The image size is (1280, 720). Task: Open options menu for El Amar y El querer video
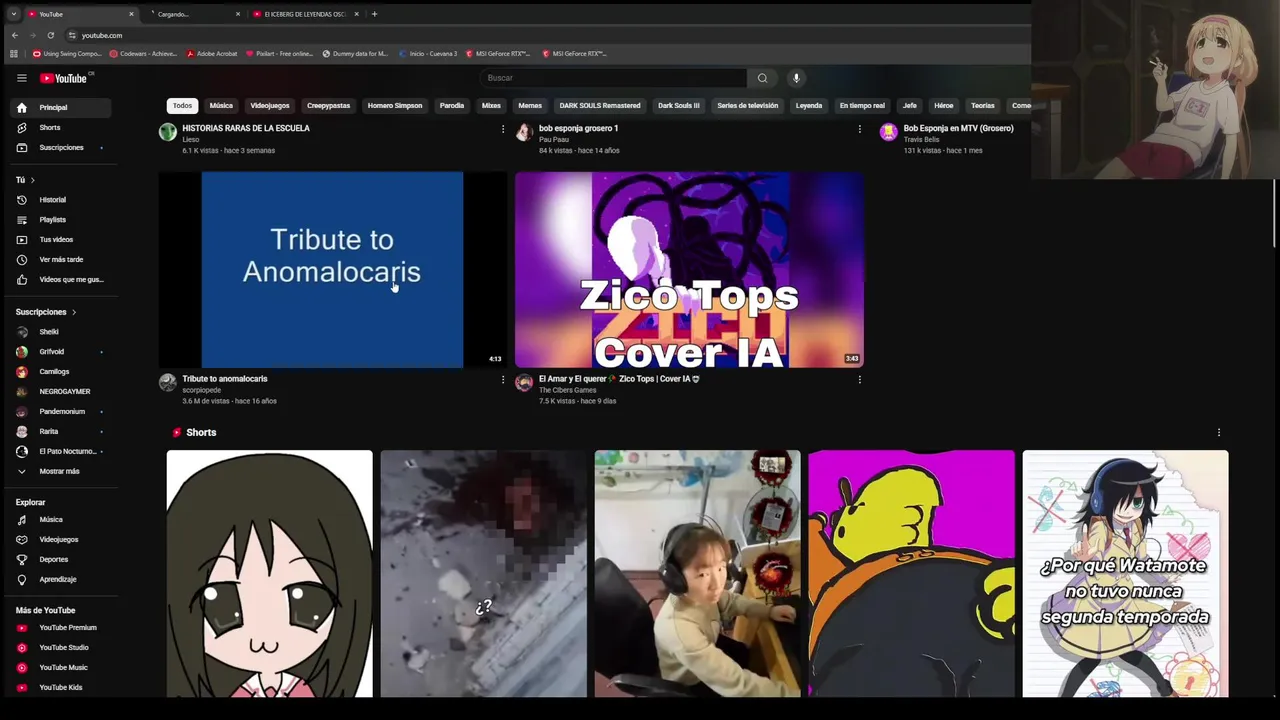click(859, 379)
